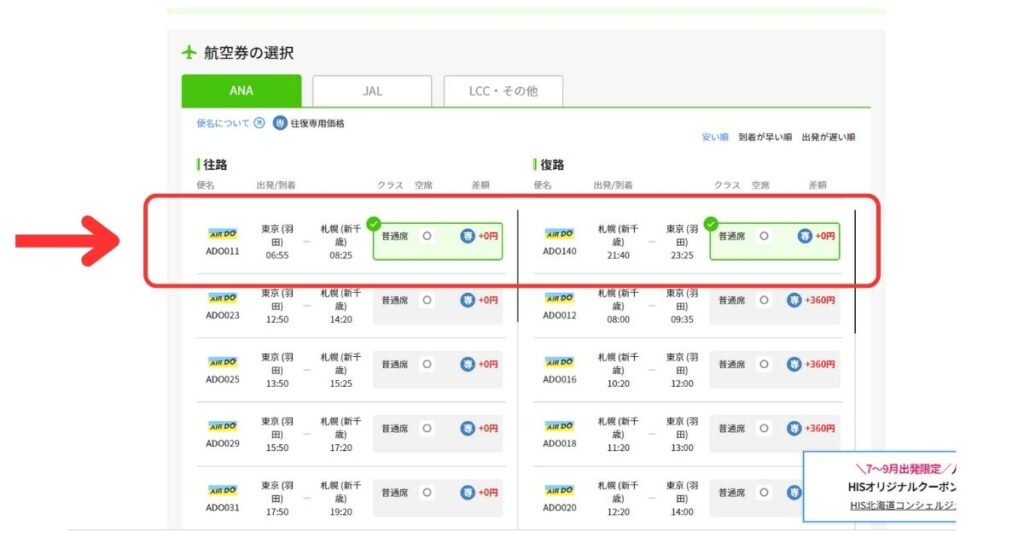Click the green airplane icon beside 航空券の選択
Viewport: 1024px width, 538px height.
tap(189, 52)
